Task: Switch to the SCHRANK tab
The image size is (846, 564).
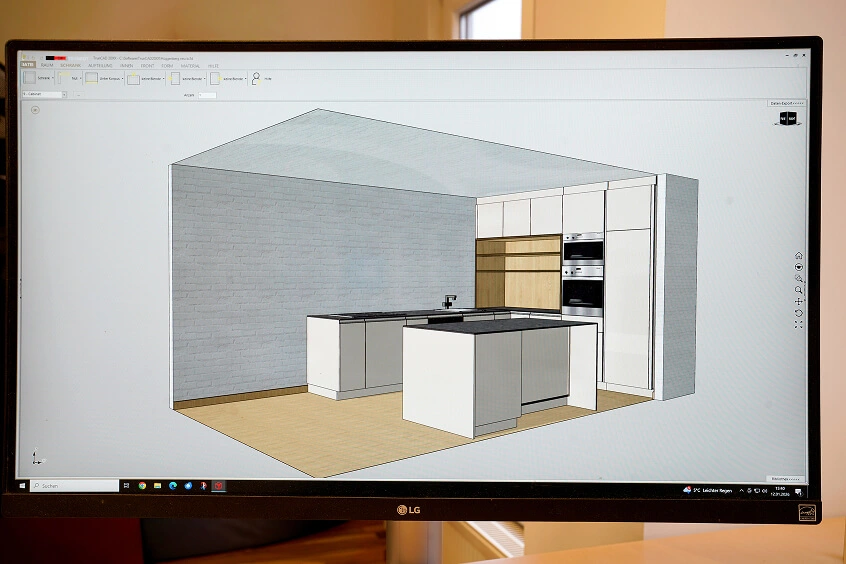Action: tap(70, 65)
